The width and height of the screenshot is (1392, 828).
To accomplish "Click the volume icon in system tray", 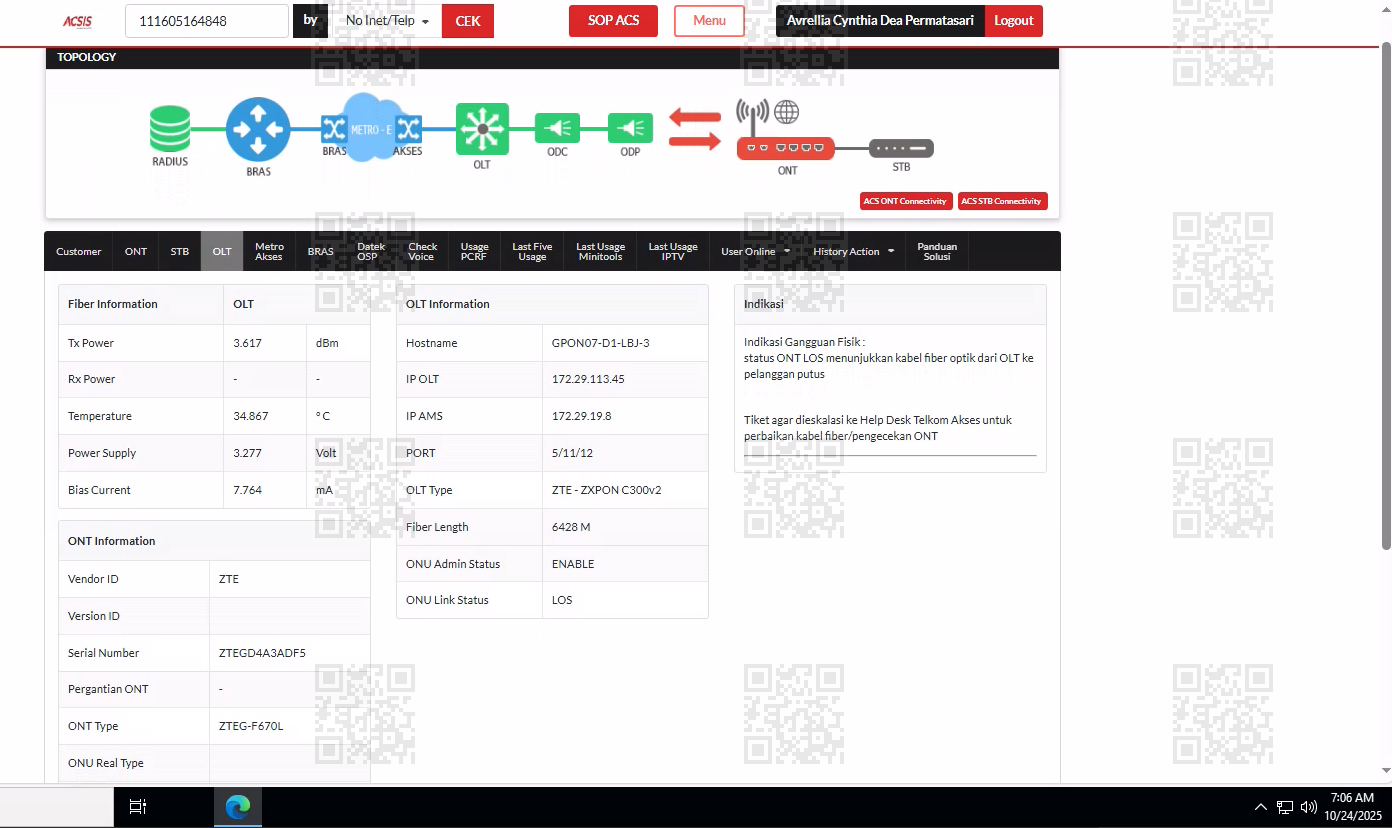I will [1308, 807].
